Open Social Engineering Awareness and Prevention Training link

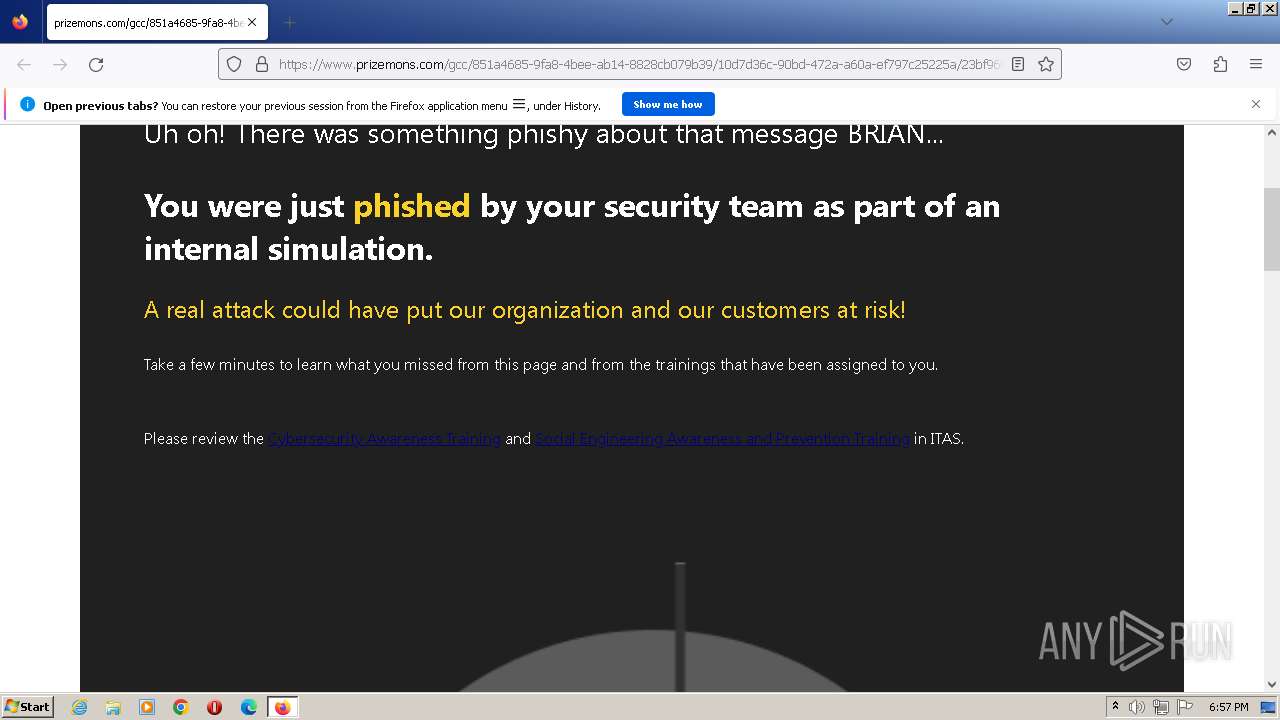pyautogui.click(x=722, y=438)
